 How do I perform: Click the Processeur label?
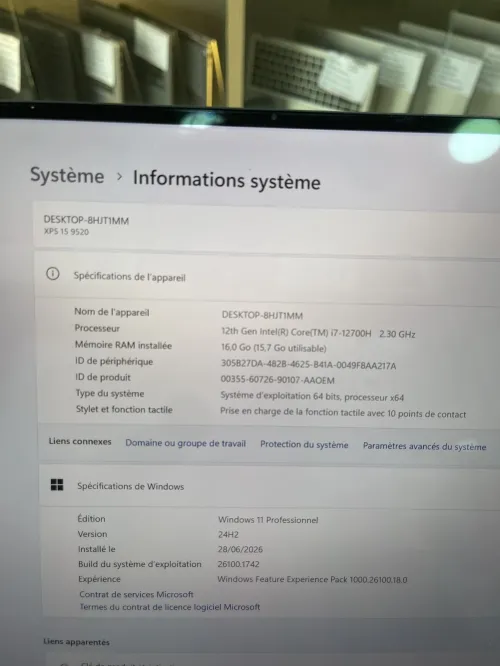click(x=97, y=328)
